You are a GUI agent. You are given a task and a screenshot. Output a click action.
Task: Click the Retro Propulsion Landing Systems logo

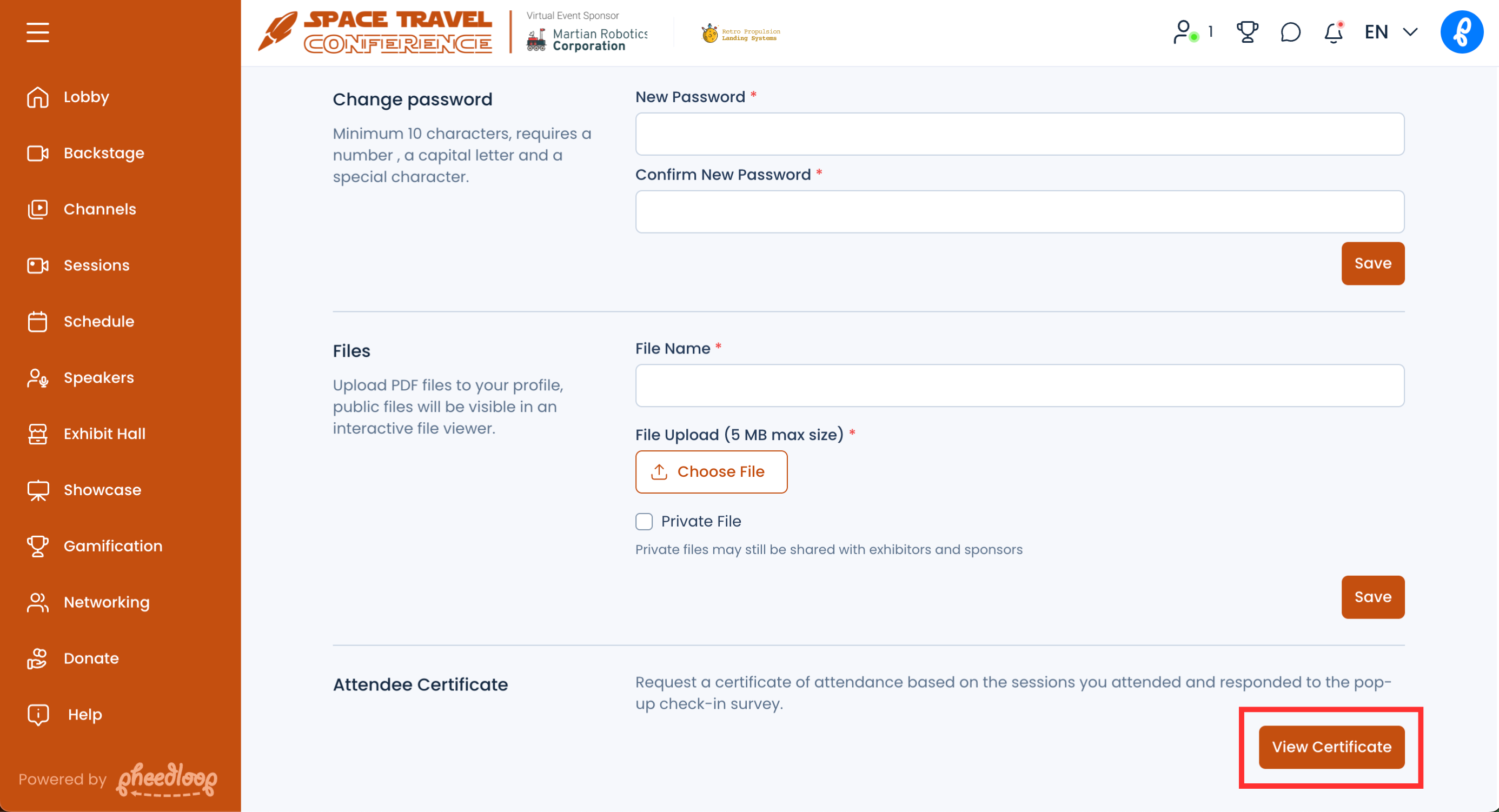pyautogui.click(x=741, y=34)
